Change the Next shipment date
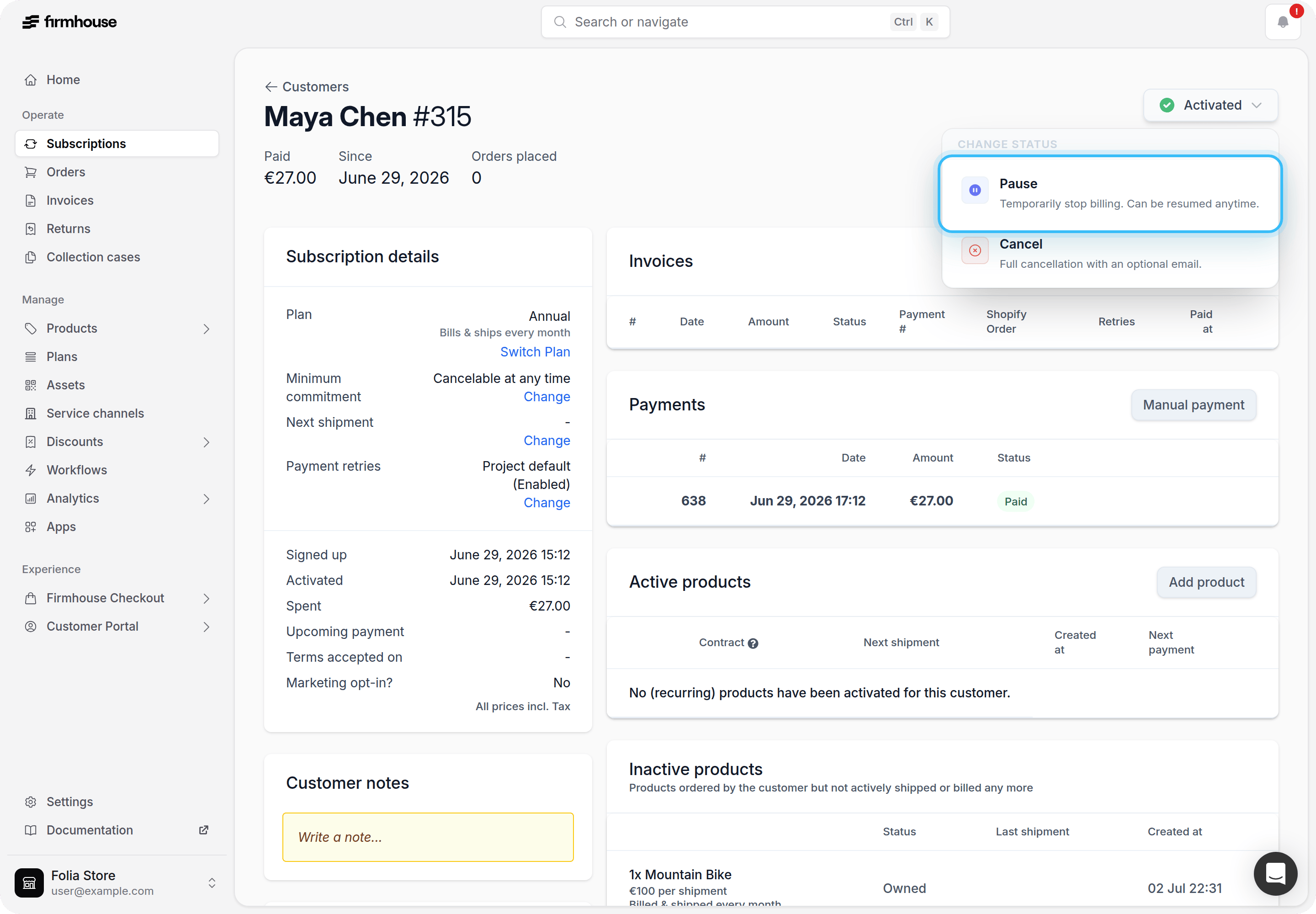The width and height of the screenshot is (1316, 914). tap(547, 441)
